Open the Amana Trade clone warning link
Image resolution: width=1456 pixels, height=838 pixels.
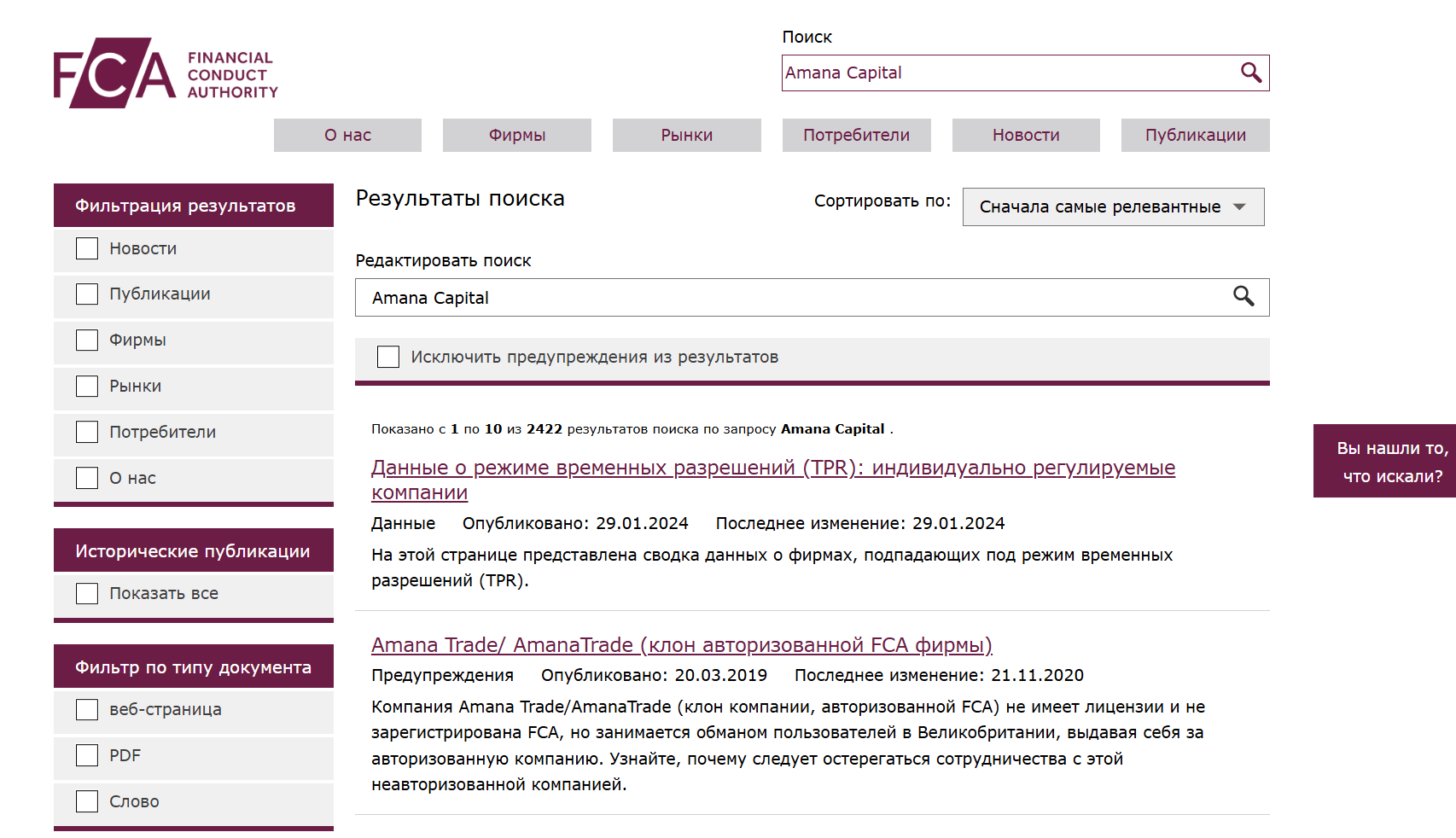[x=681, y=645]
